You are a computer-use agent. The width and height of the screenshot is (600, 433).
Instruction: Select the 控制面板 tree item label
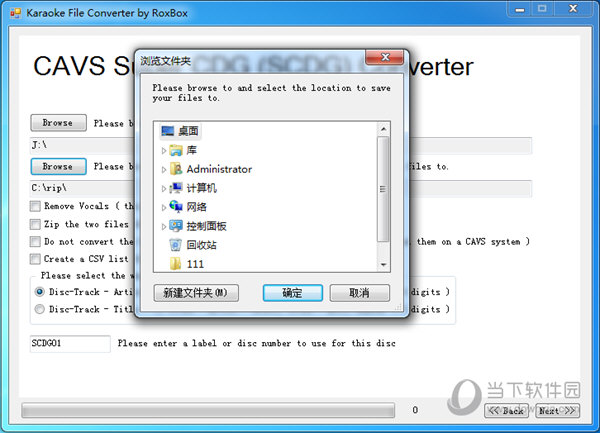pyautogui.click(x=206, y=226)
